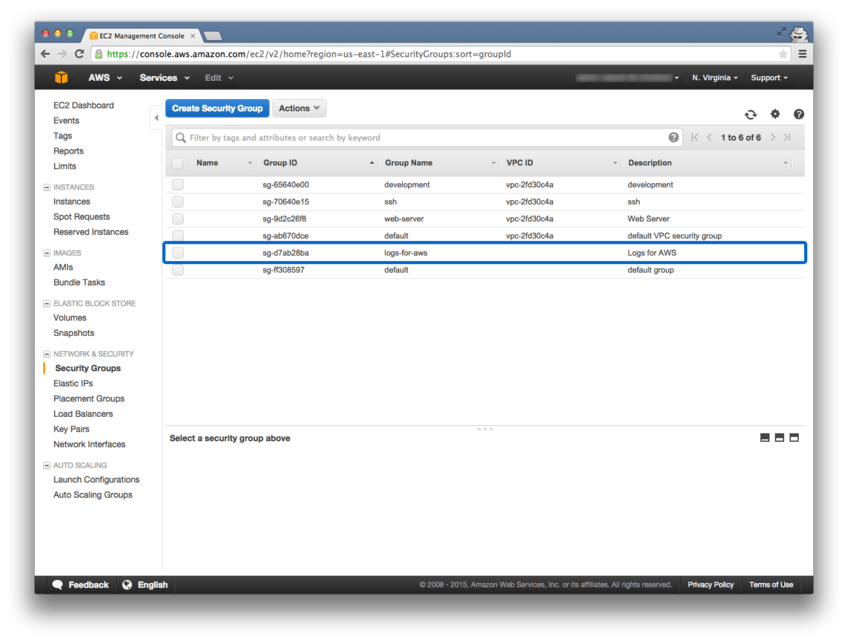Open Key Pairs in sidebar
The width and height of the screenshot is (848, 642).
(71, 429)
